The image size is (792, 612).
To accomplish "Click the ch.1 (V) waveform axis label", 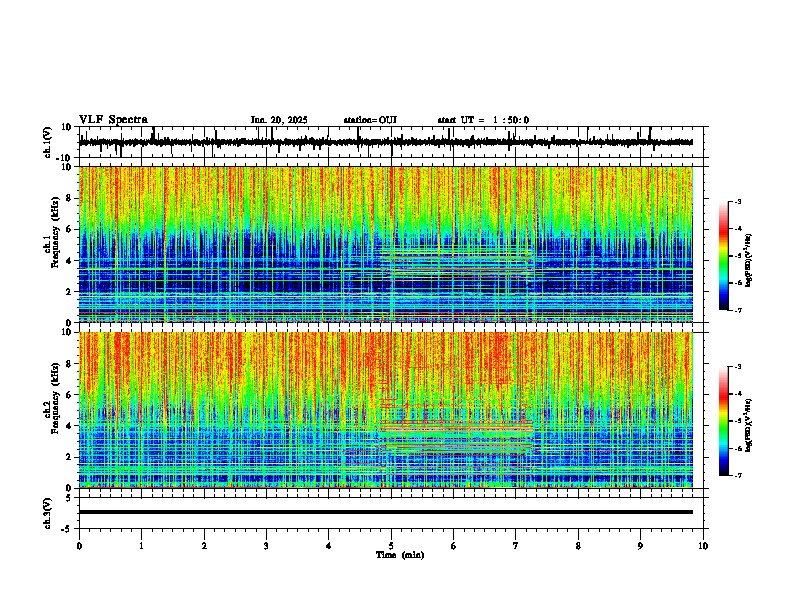I will [48, 142].
